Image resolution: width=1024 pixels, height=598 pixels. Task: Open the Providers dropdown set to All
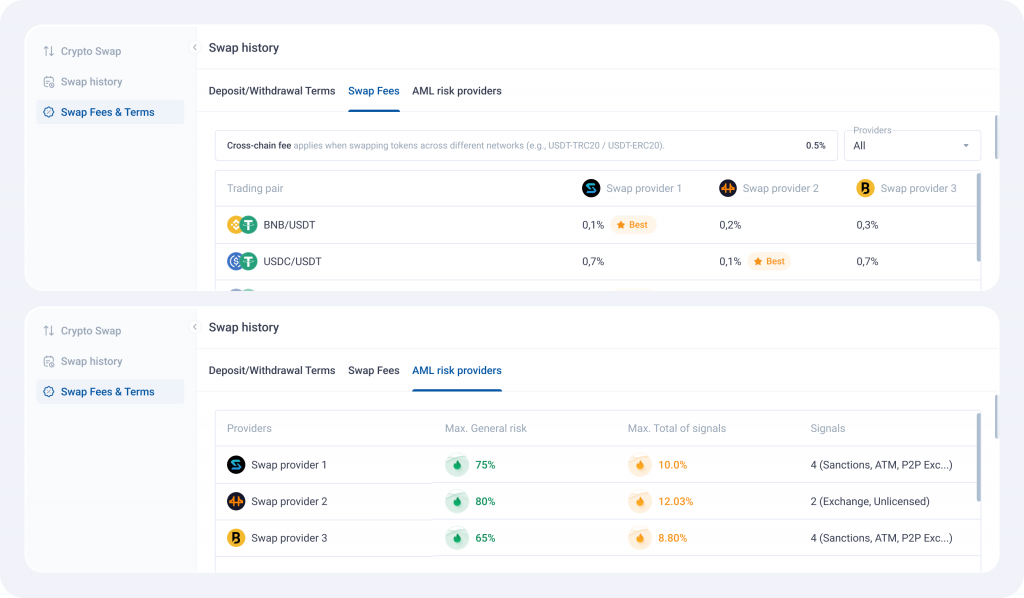(911, 145)
